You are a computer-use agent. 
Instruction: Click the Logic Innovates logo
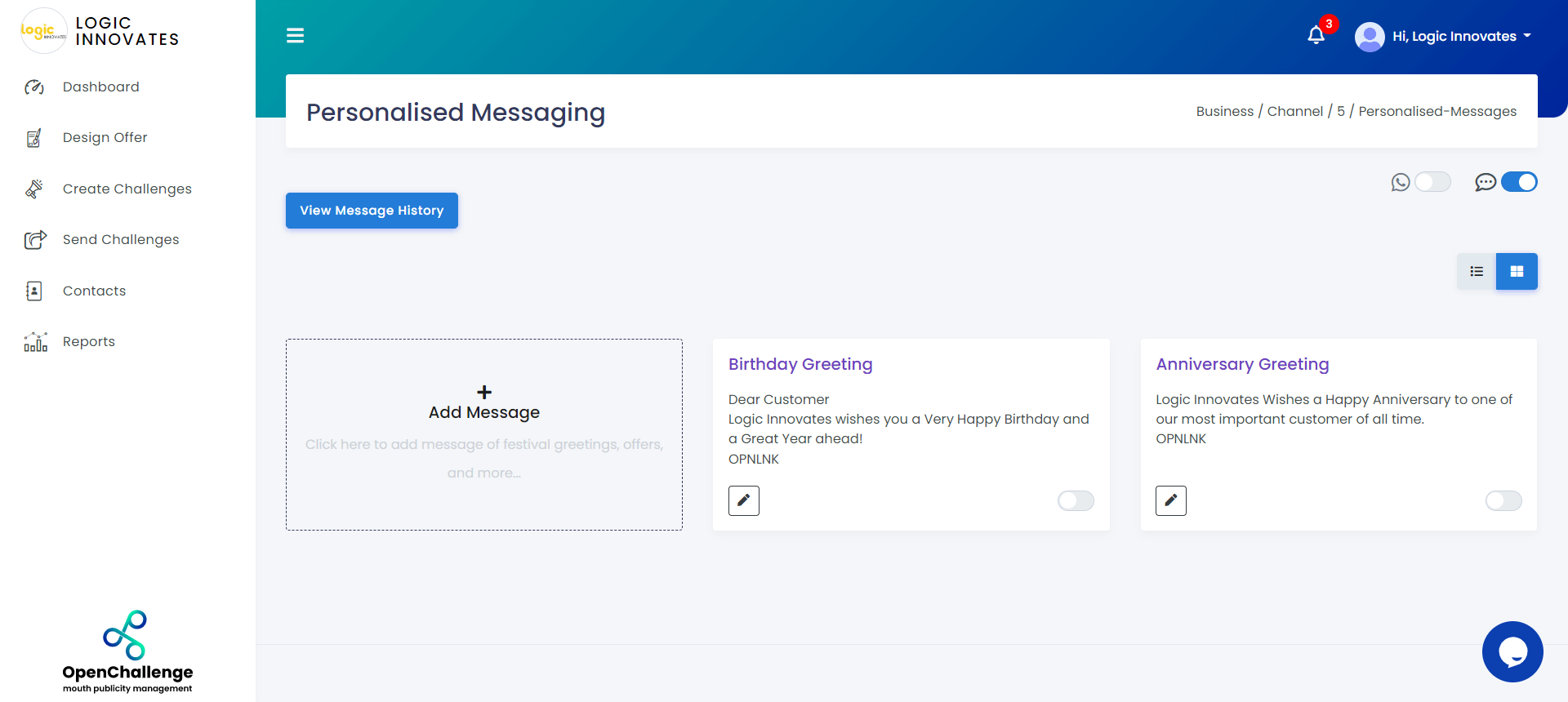coord(43,31)
